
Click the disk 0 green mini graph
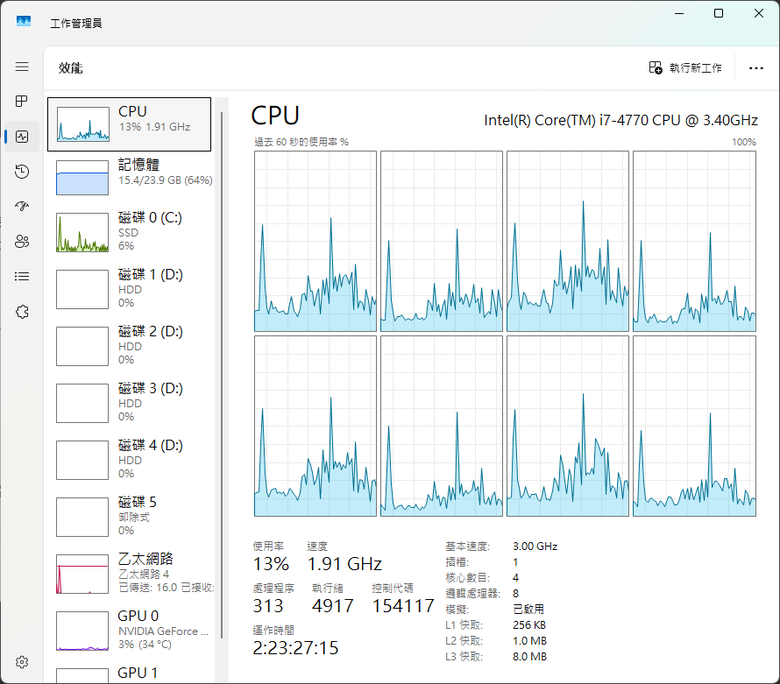pyautogui.click(x=83, y=232)
